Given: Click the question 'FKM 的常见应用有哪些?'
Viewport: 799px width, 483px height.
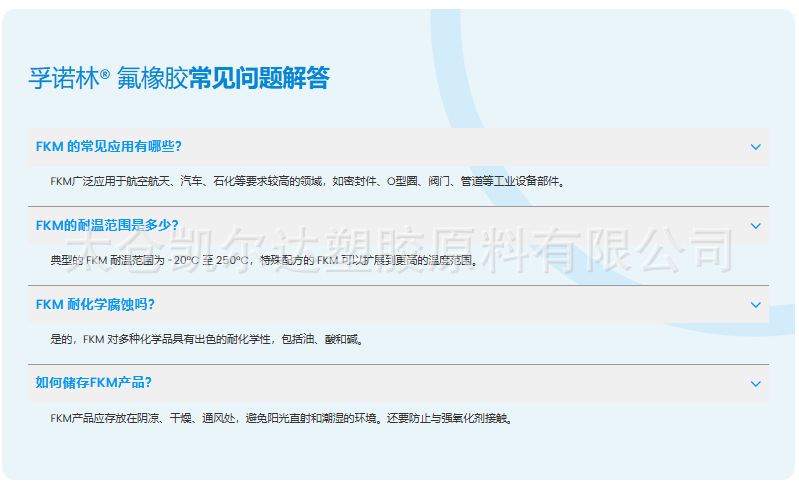Looking at the screenshot, I should point(109,147).
